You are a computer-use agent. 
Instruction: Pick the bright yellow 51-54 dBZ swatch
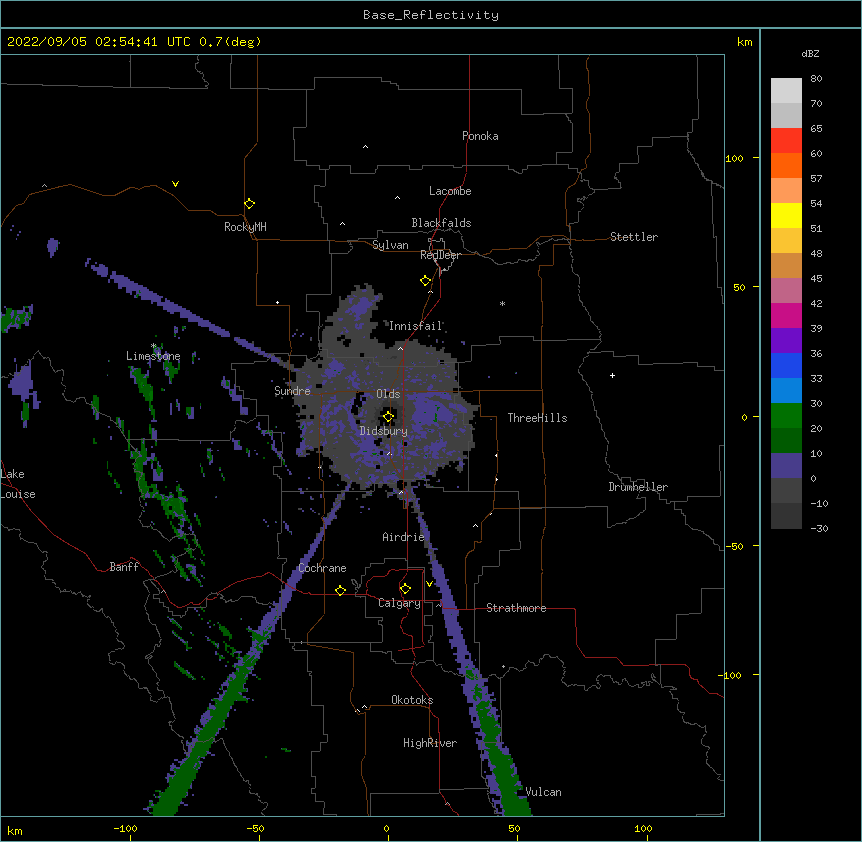point(786,216)
